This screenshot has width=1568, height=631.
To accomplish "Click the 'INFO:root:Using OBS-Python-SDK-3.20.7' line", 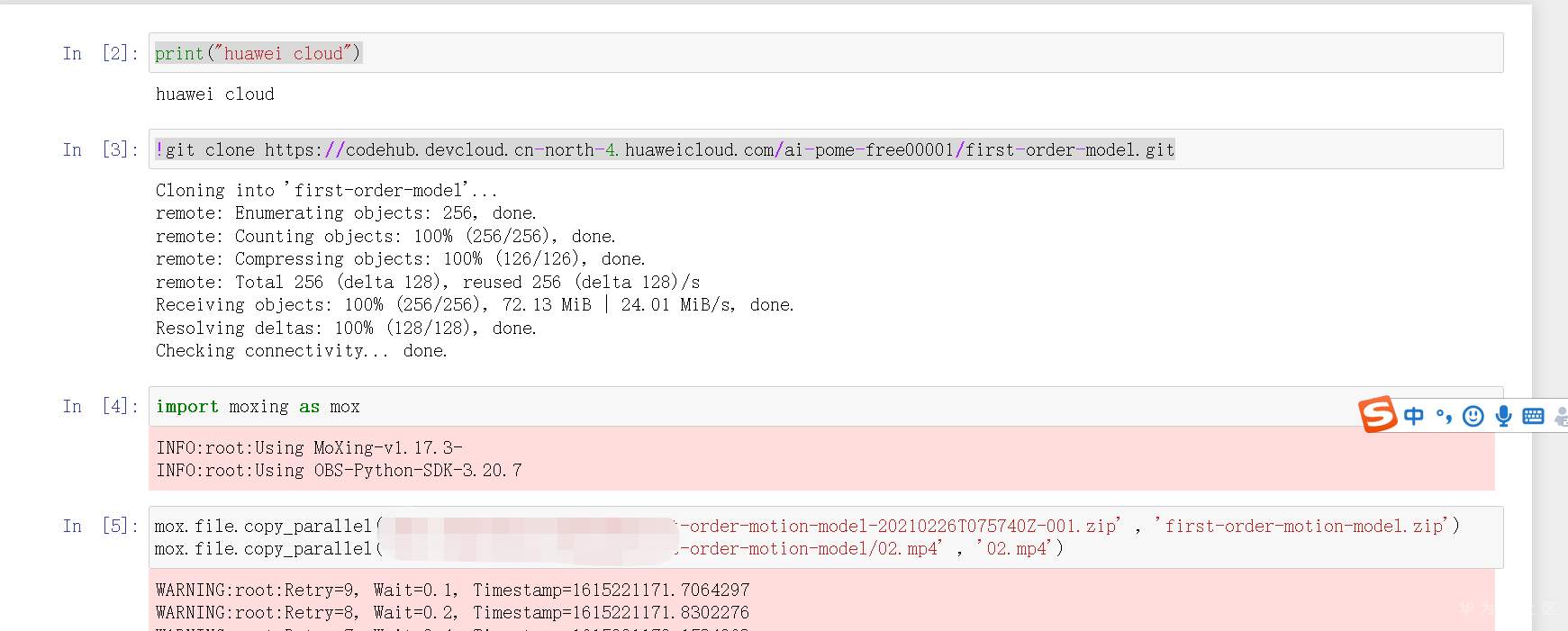I will coord(339,471).
